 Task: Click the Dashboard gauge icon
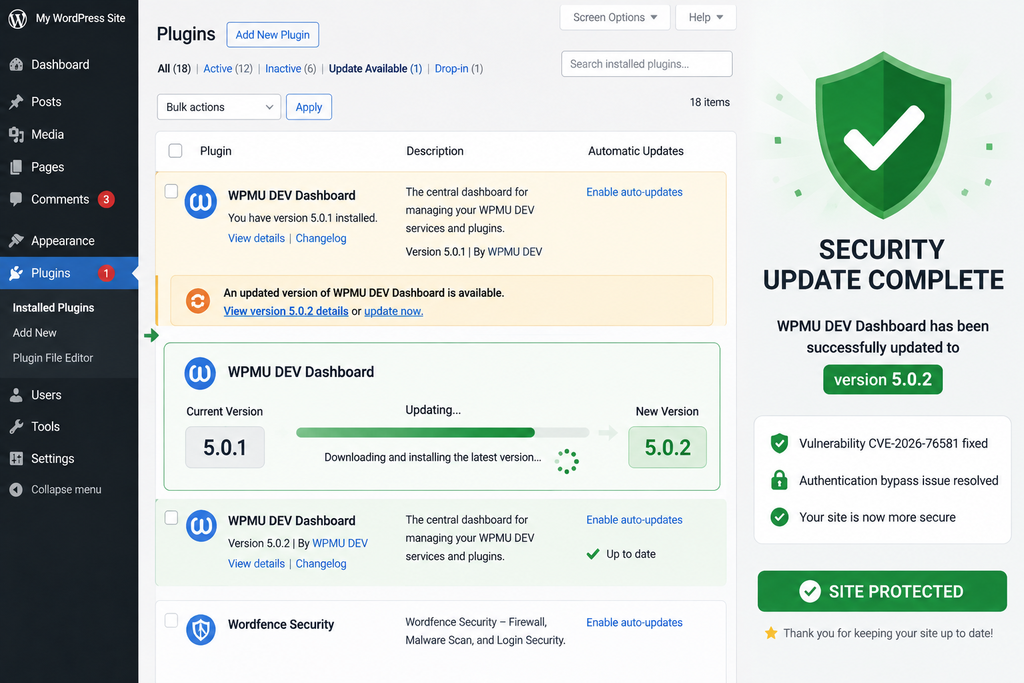(16, 65)
